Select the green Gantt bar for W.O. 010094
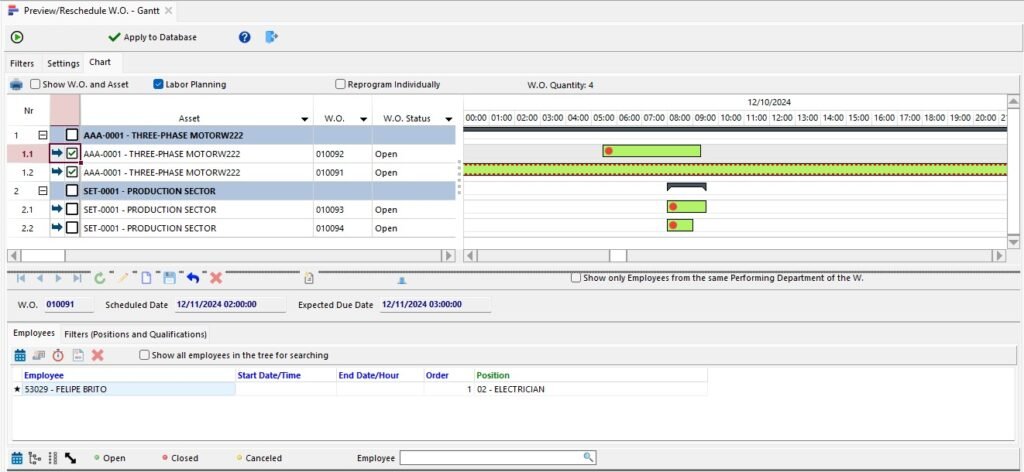 point(680,225)
